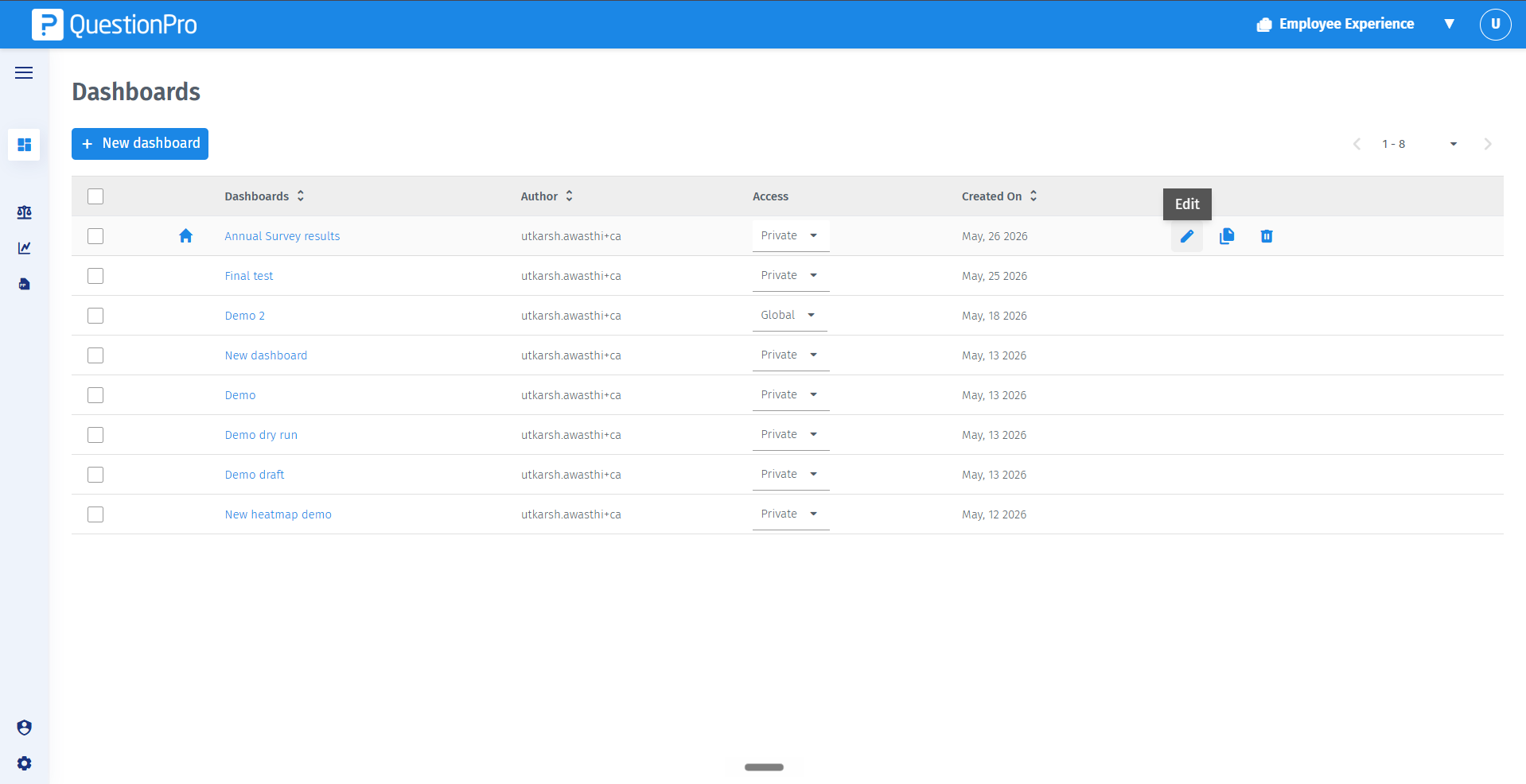Open the access dropdown for New heatmap demo
The height and width of the screenshot is (784, 1526).
coord(791,514)
